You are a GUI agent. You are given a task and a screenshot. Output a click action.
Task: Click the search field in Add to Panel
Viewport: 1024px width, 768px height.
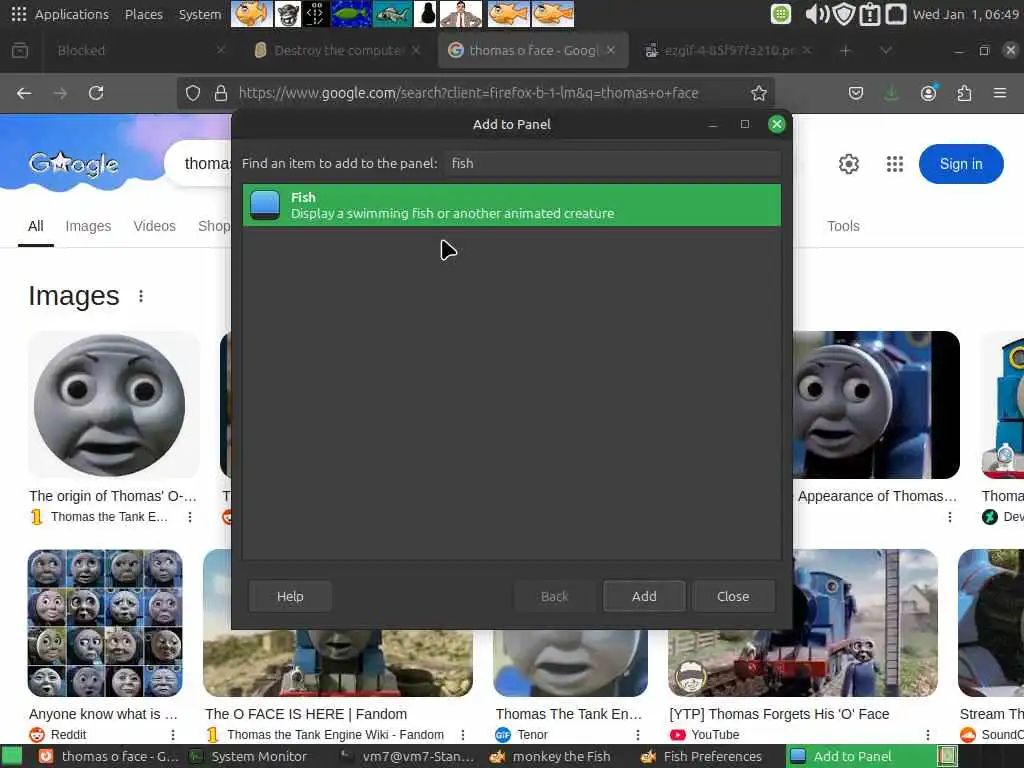(614, 163)
